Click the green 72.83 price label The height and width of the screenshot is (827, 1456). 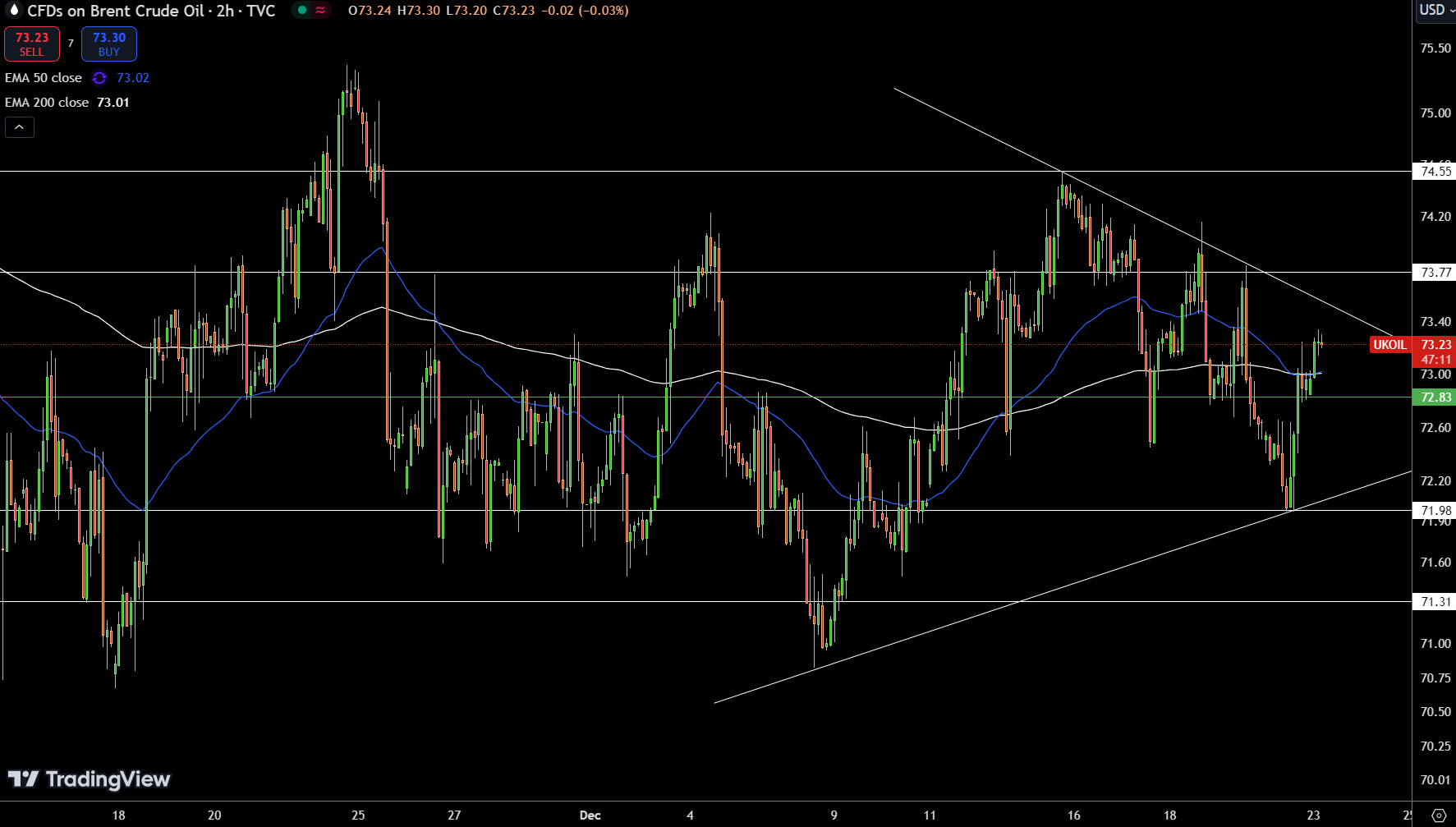pyautogui.click(x=1435, y=397)
